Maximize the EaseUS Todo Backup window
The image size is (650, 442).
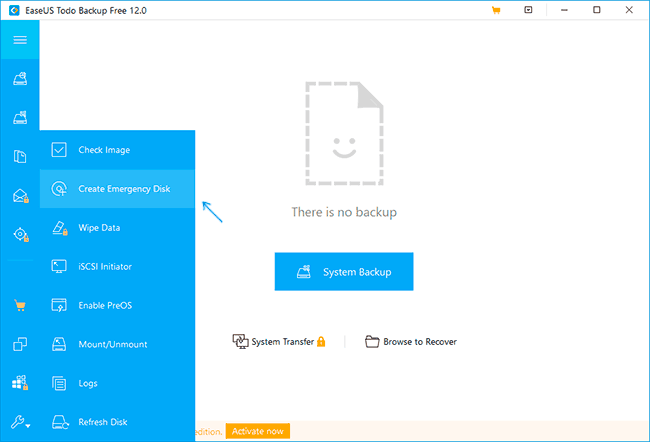point(597,10)
